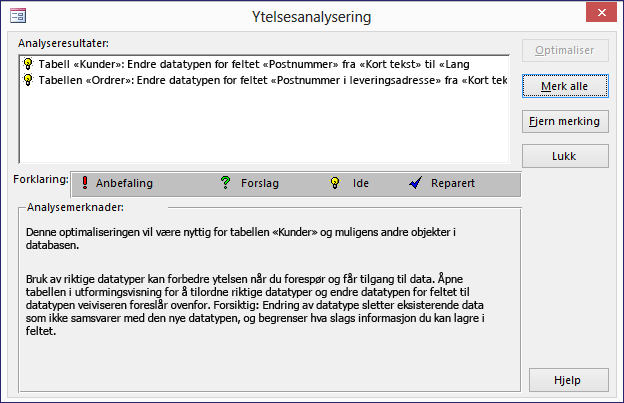Screen dimensions: 624x403
Task: Click Fjern merking to deselect results
Action: click(565, 121)
